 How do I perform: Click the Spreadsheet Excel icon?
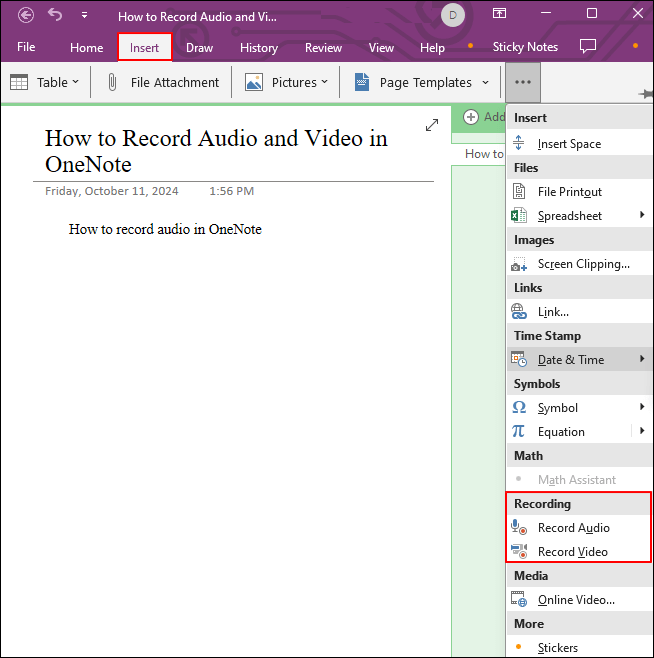pos(519,216)
